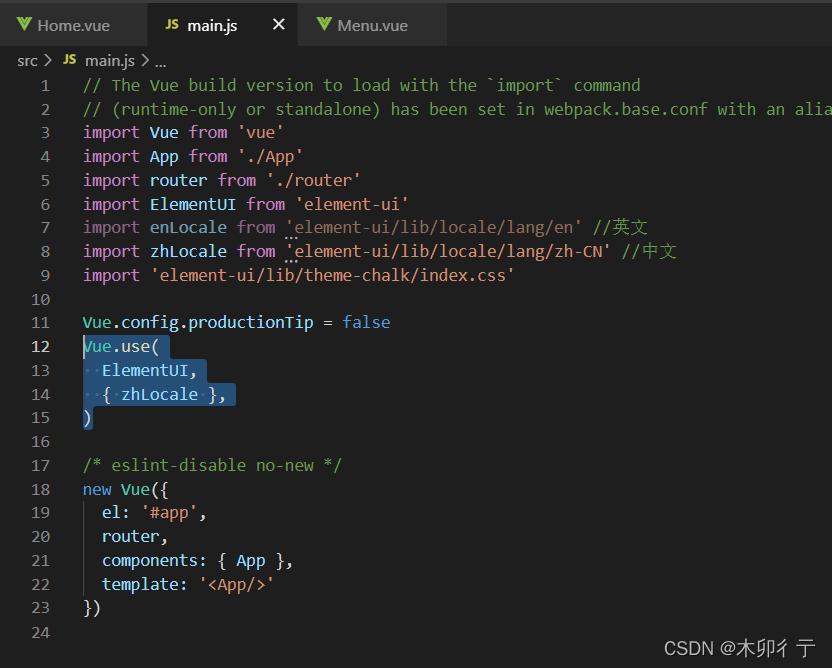This screenshot has height=668, width=832.
Task: Click productionTip on line 11
Action: pyautogui.click(x=250, y=322)
